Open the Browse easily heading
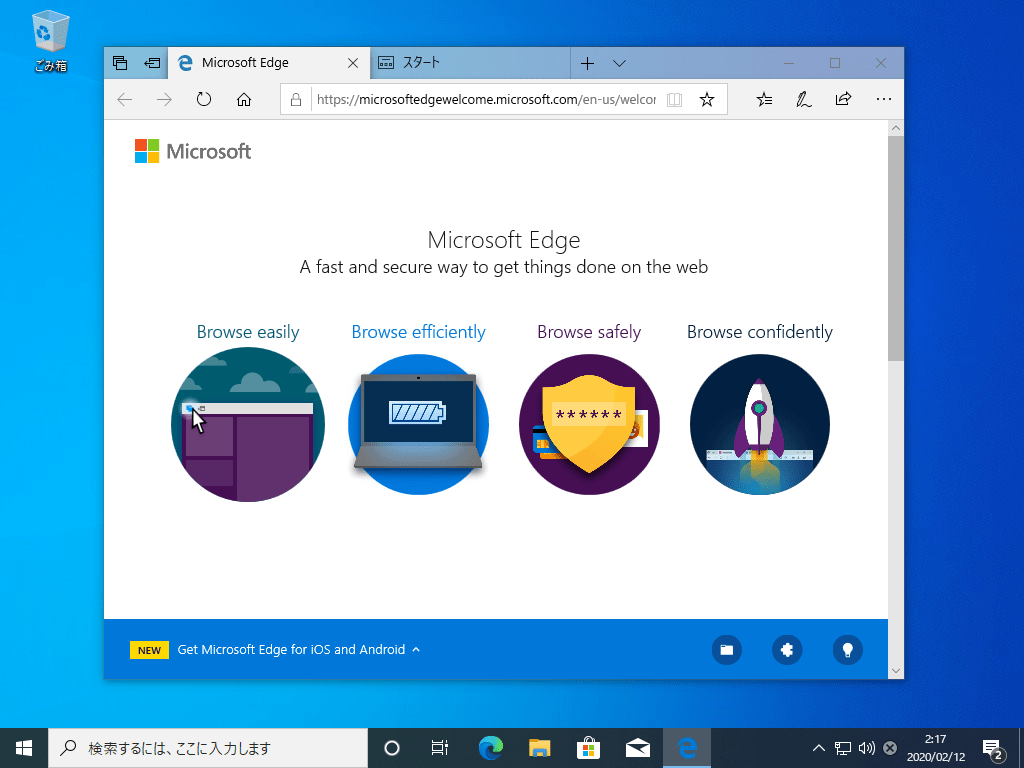 (x=248, y=332)
